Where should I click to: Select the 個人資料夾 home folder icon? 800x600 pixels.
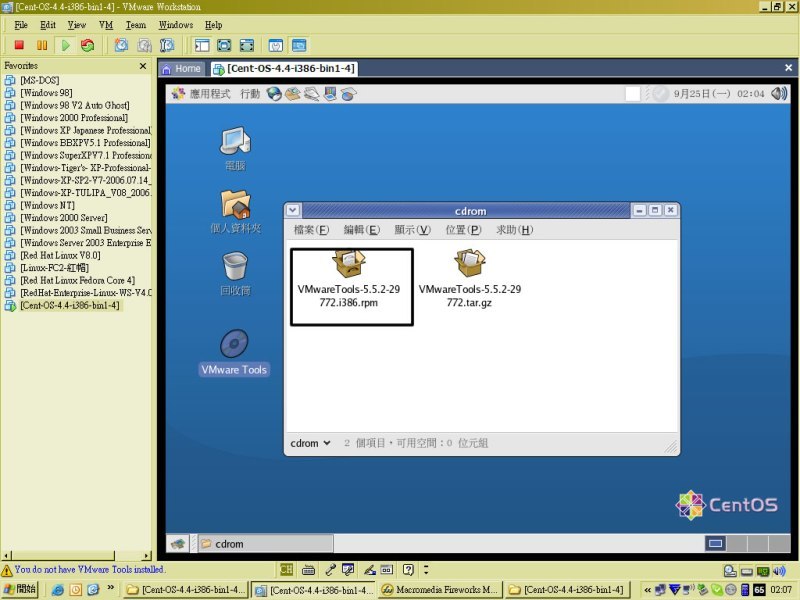[x=235, y=212]
